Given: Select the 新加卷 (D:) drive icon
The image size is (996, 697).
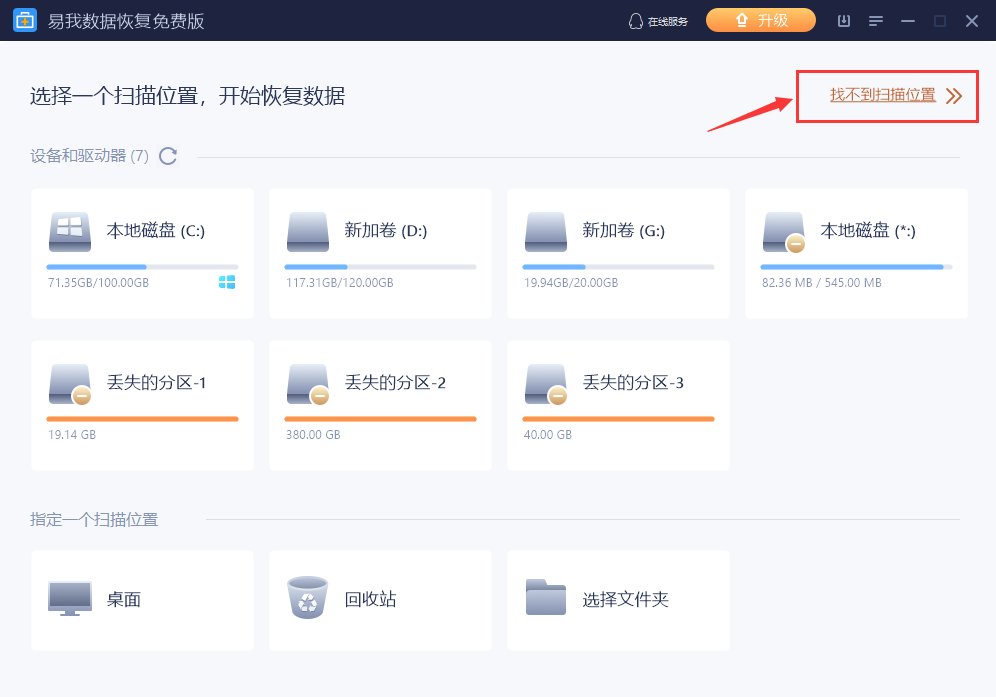Looking at the screenshot, I should pyautogui.click(x=308, y=233).
